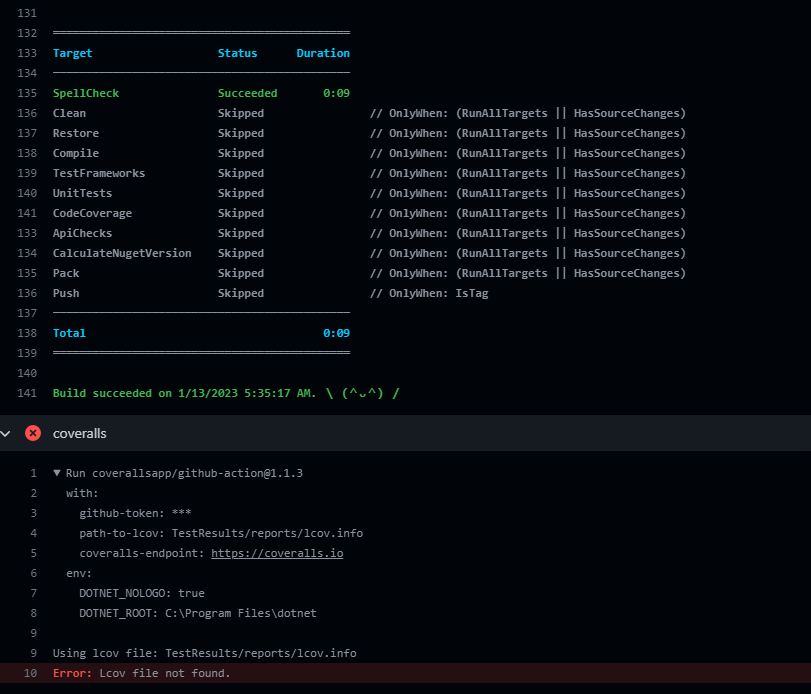Click the SpellCheck target row text
Image resolution: width=811 pixels, height=694 pixels.
(x=201, y=93)
